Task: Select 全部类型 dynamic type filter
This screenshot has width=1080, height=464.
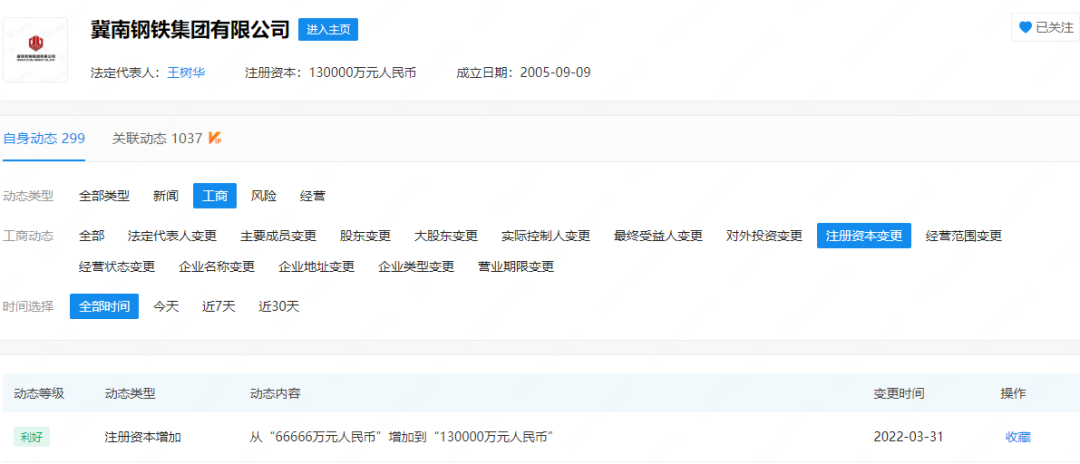Action: click(x=104, y=196)
